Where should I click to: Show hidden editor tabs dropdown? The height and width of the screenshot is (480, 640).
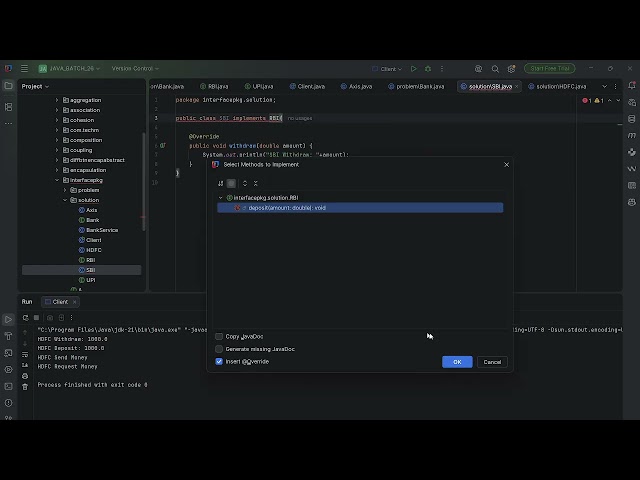tap(604, 87)
